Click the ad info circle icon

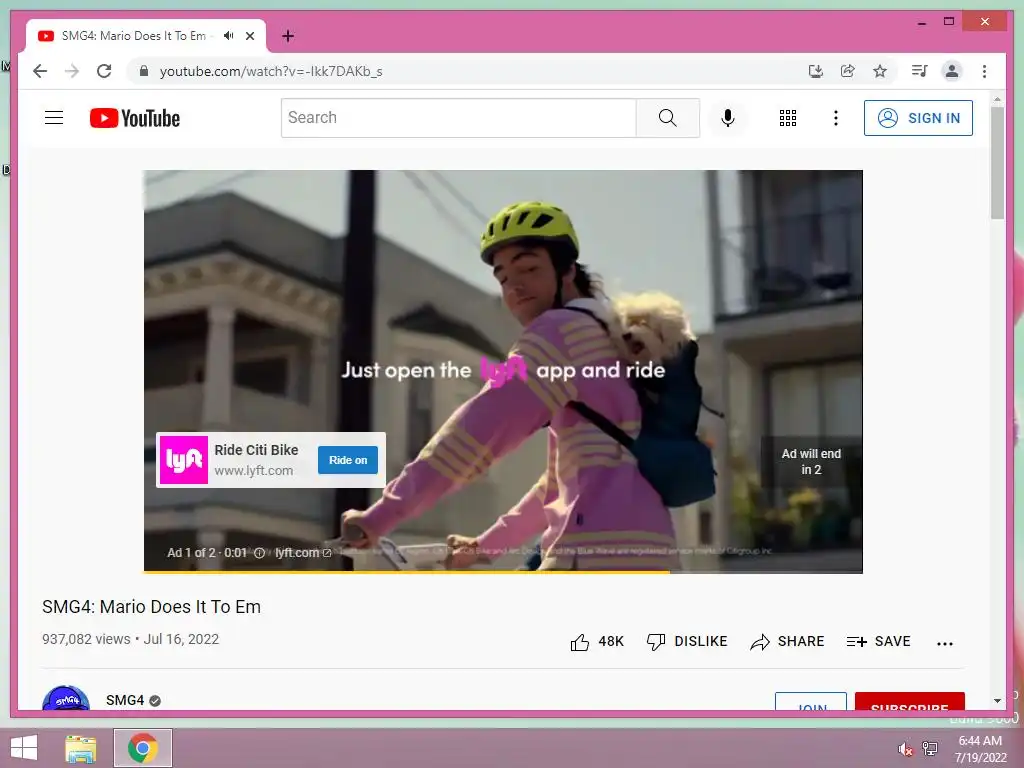259,552
